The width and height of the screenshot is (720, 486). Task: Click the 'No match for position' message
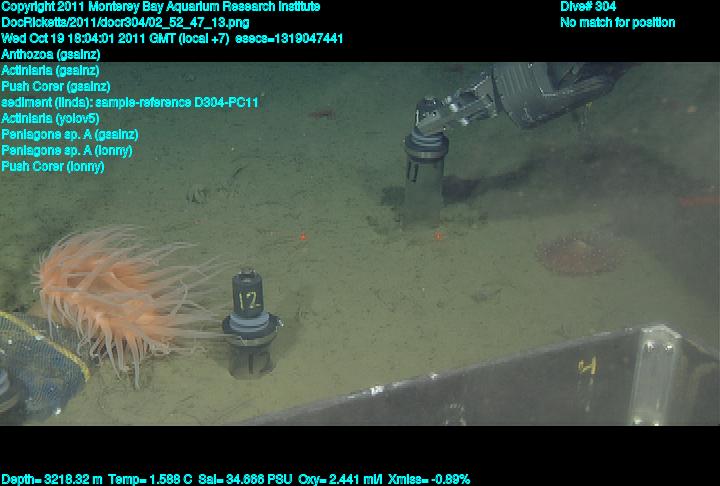(x=617, y=23)
